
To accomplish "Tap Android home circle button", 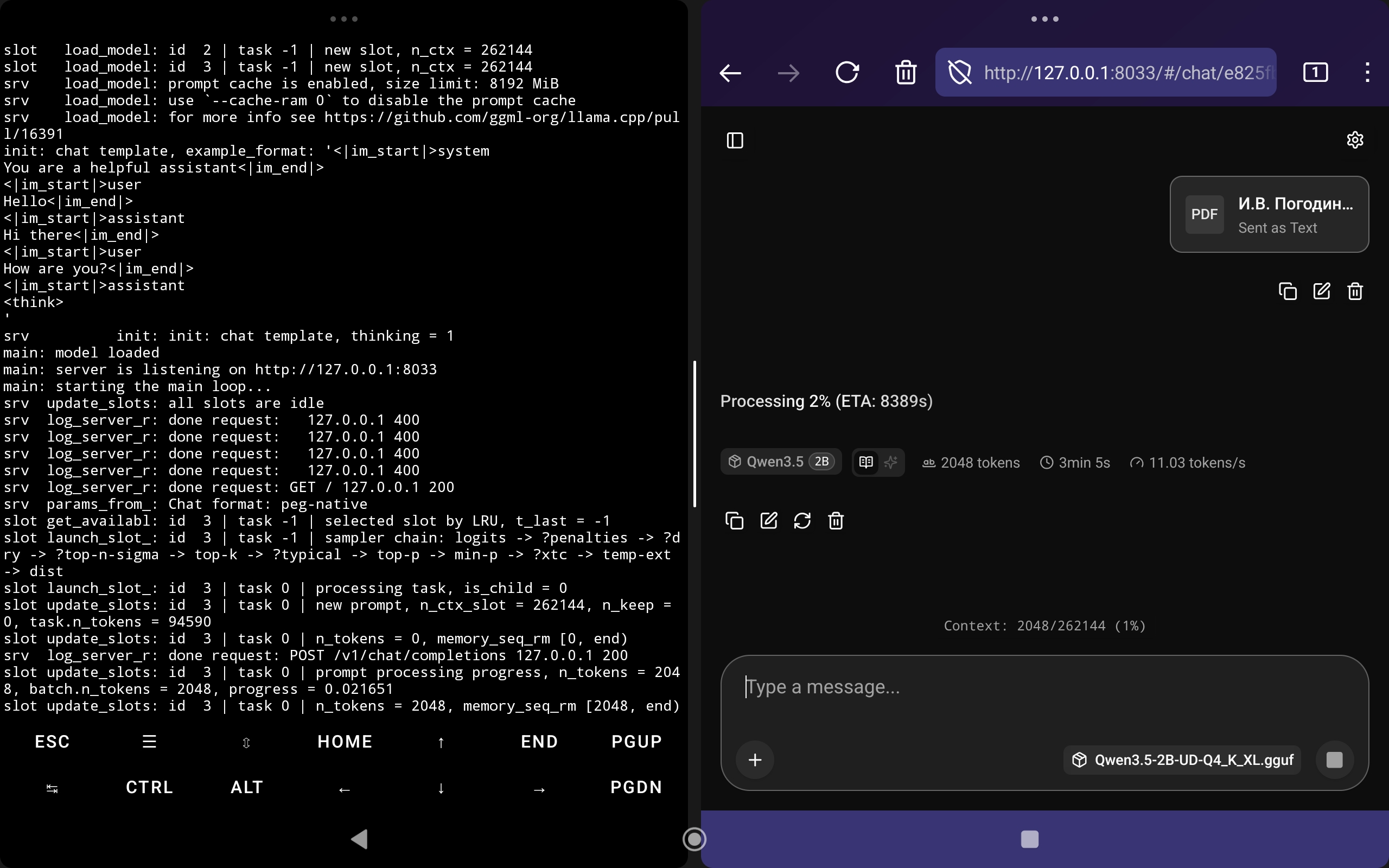I will click(x=694, y=839).
